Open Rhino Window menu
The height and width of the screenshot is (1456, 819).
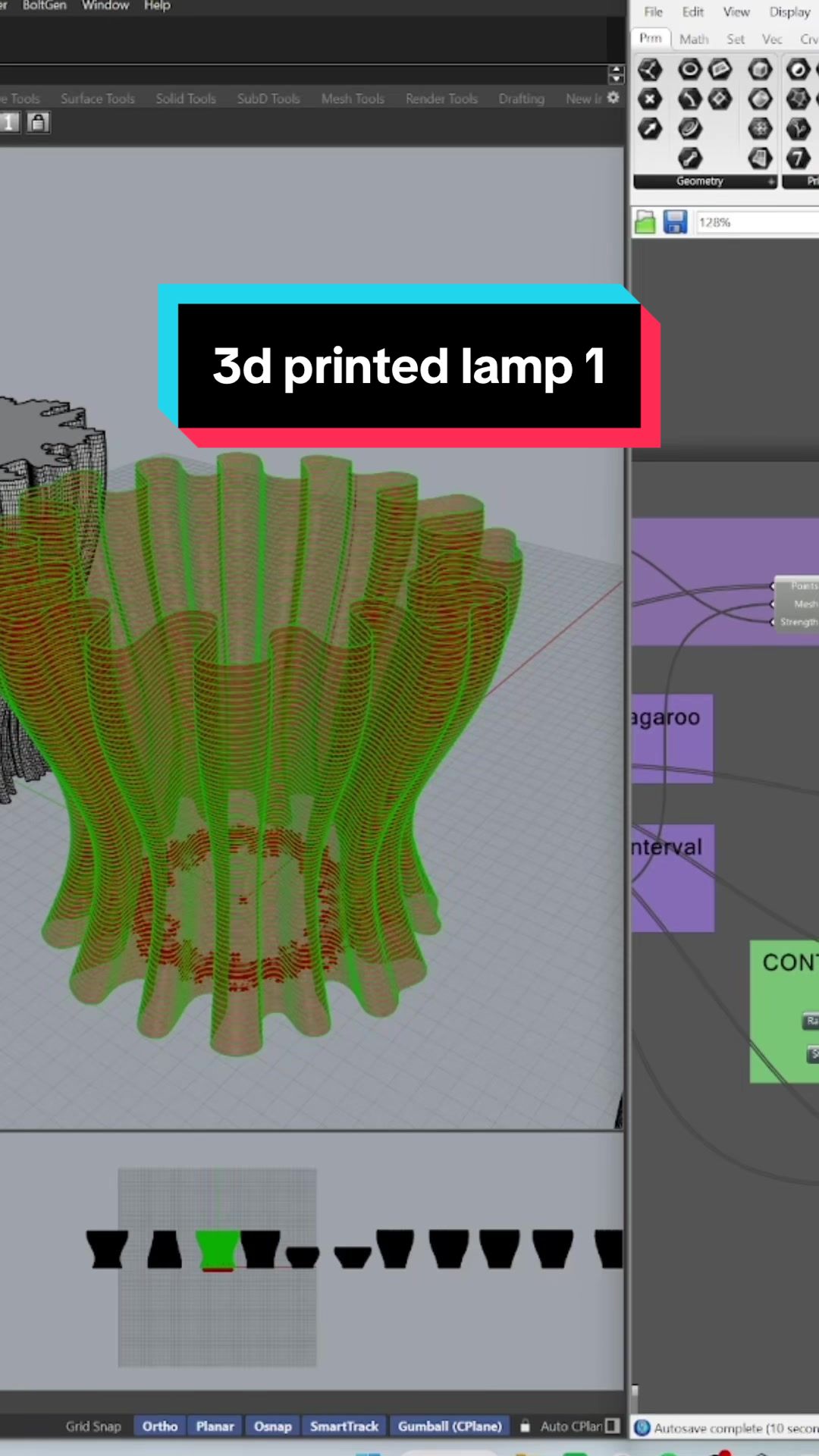click(105, 6)
